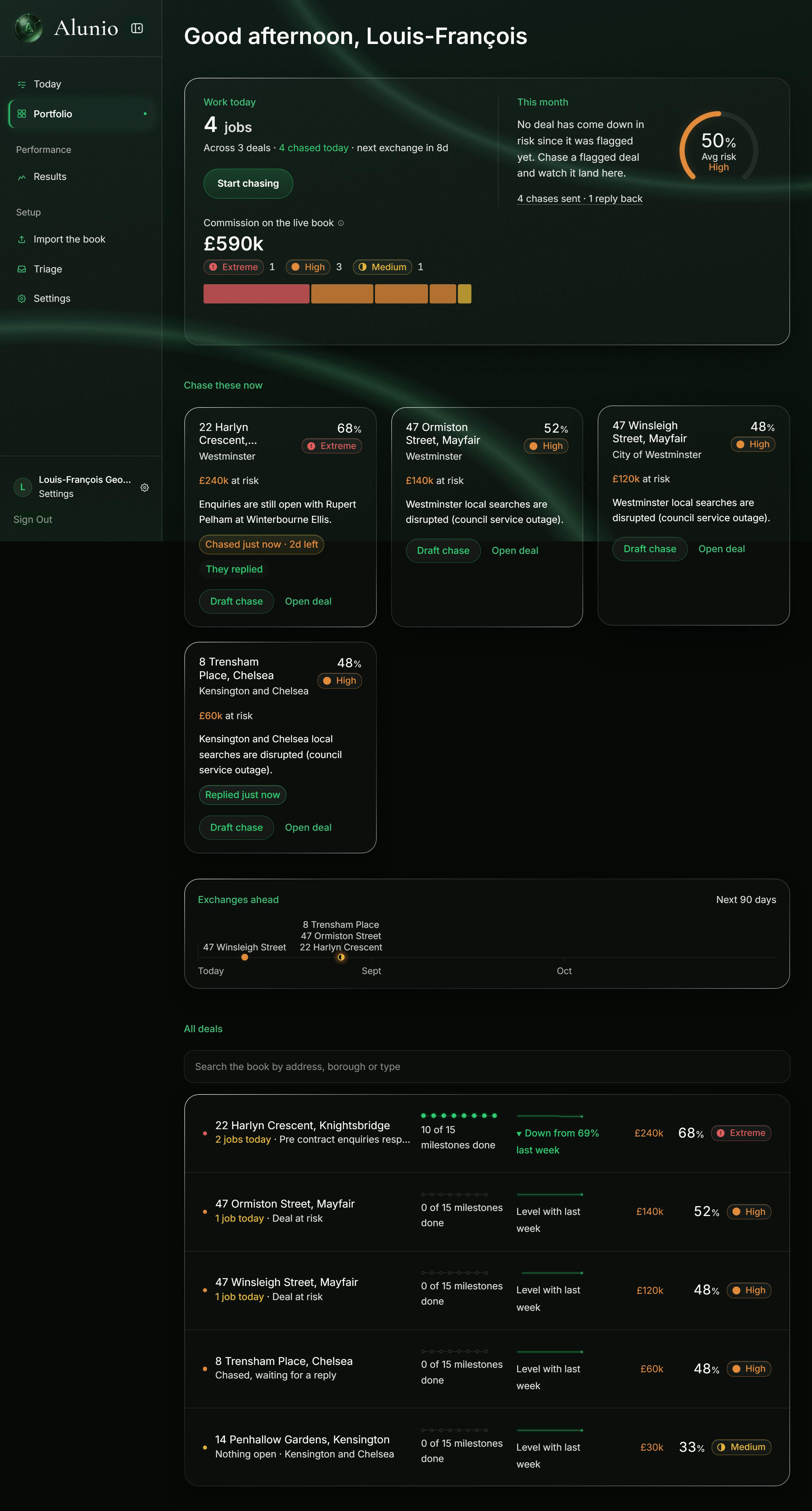
Task: Click the £30k value in Penhallow Gardens row
Action: (x=651, y=1447)
